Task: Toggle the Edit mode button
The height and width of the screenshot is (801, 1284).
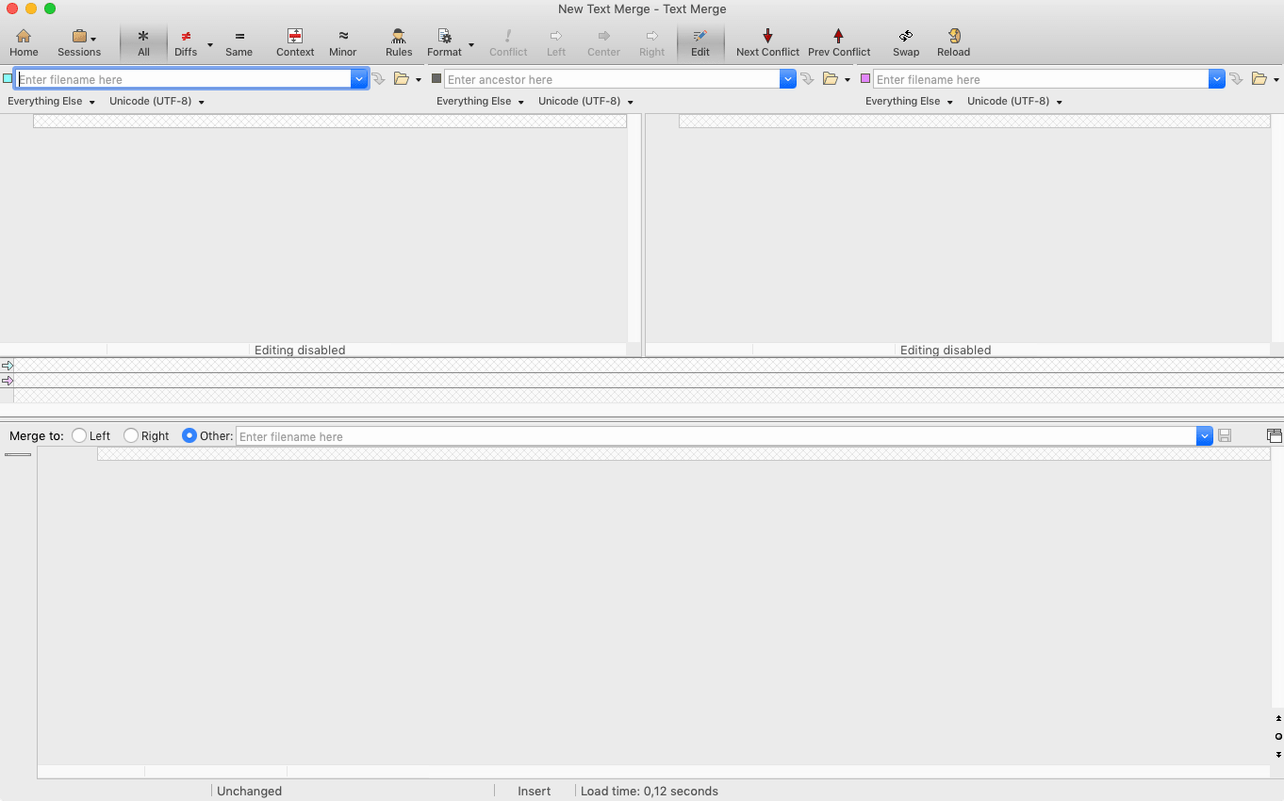Action: [700, 43]
